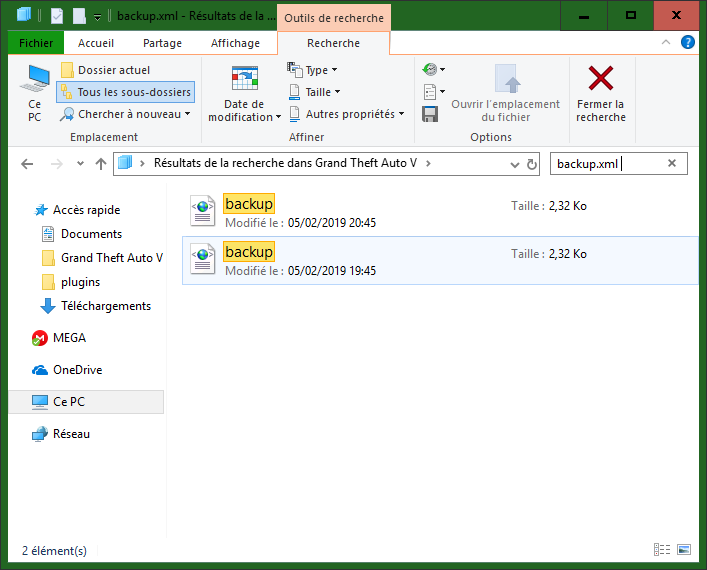The image size is (707, 570).
Task: Open Customize Quick Access Toolbar dropdown
Action: pyautogui.click(x=97, y=17)
